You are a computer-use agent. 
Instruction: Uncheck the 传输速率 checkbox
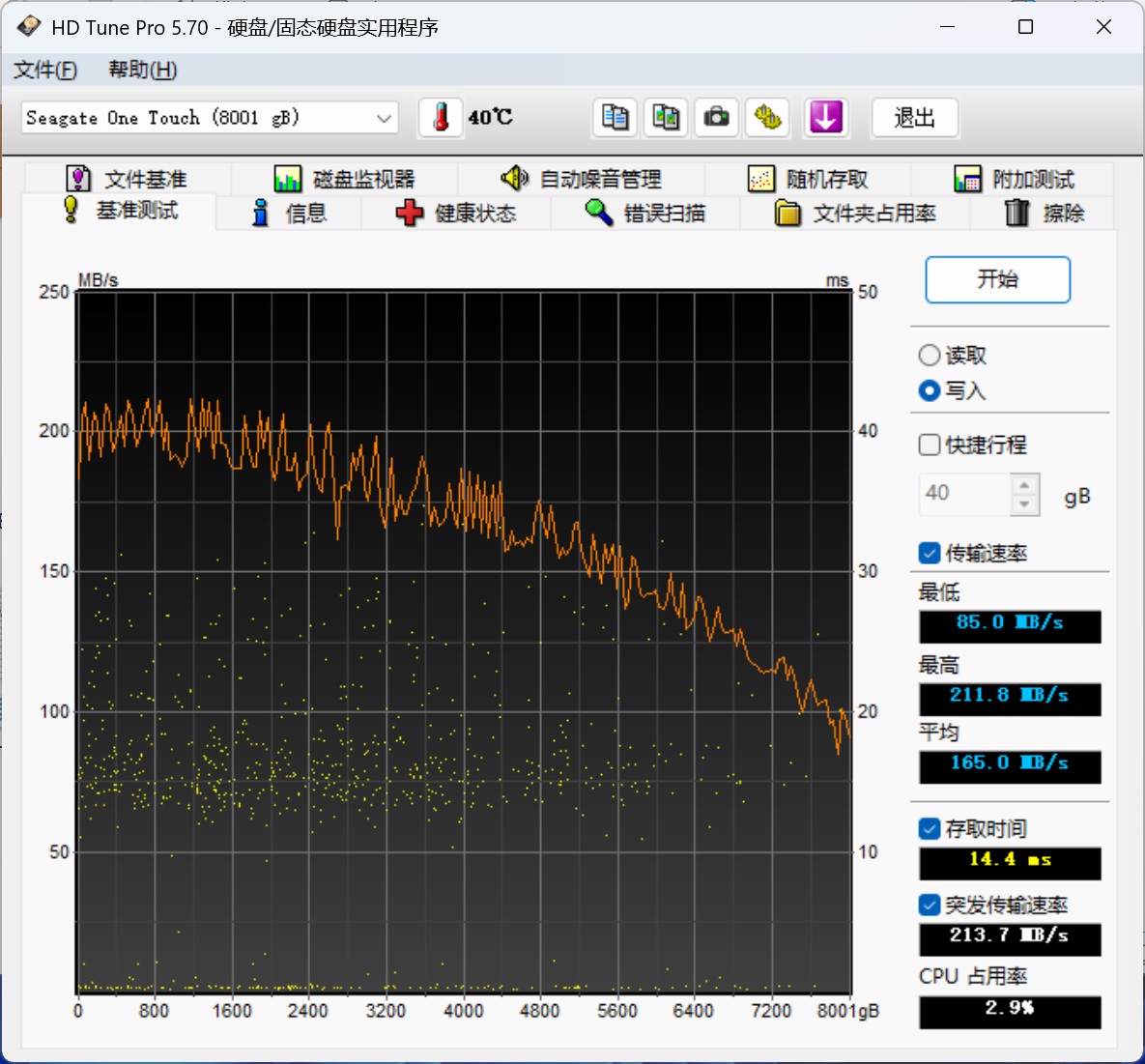[x=929, y=553]
